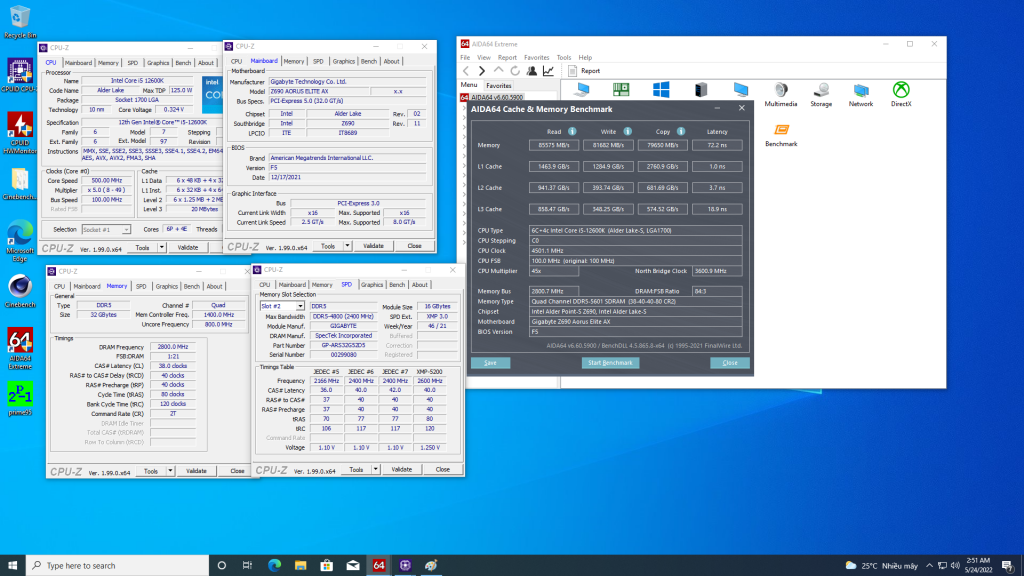
Task: Select AIDA64 v6.60.5900 tree root item
Action: pos(497,97)
